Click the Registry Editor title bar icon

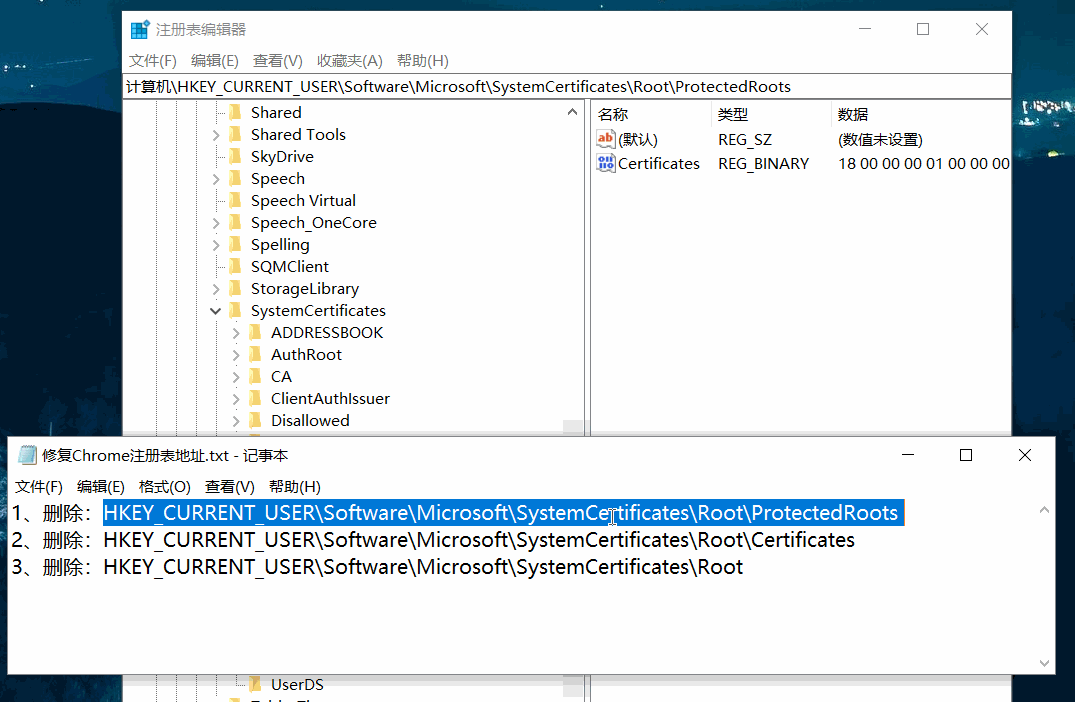click(140, 29)
